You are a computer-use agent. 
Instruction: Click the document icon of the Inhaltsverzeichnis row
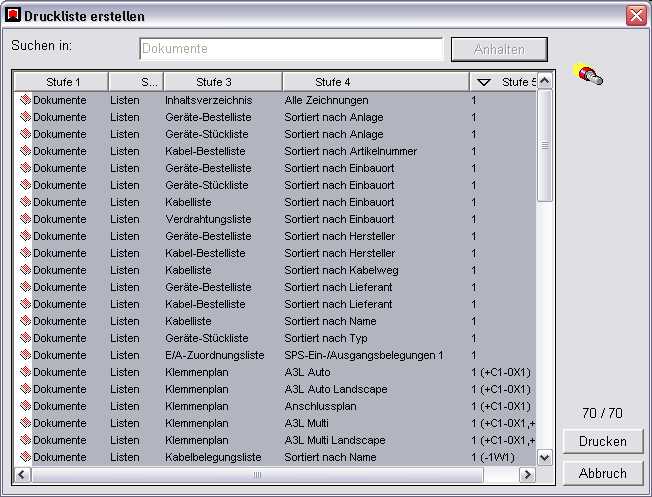(25, 100)
